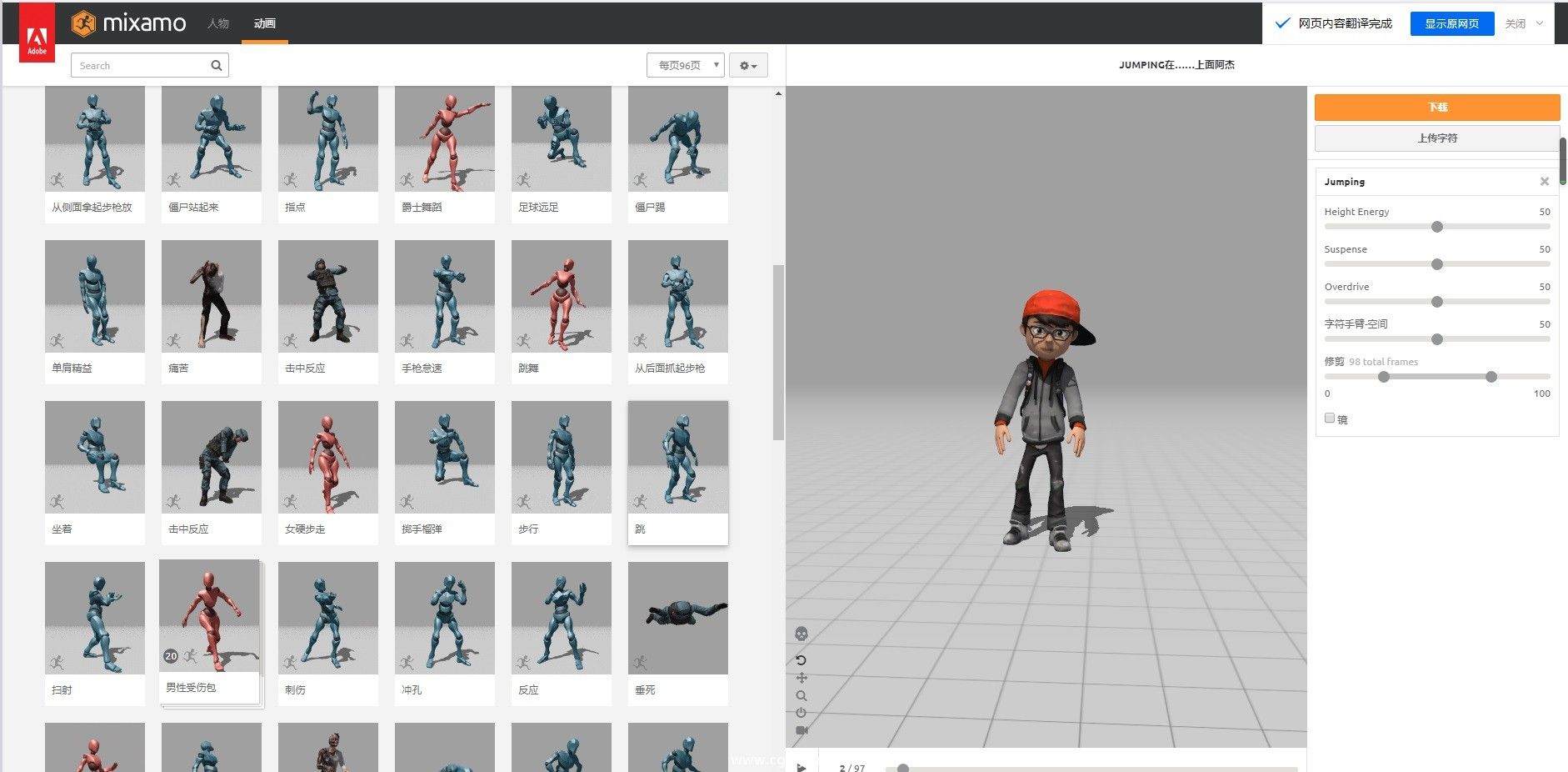This screenshot has width=1568, height=772.
Task: Select the 步行 animation thumbnail
Action: point(562,457)
